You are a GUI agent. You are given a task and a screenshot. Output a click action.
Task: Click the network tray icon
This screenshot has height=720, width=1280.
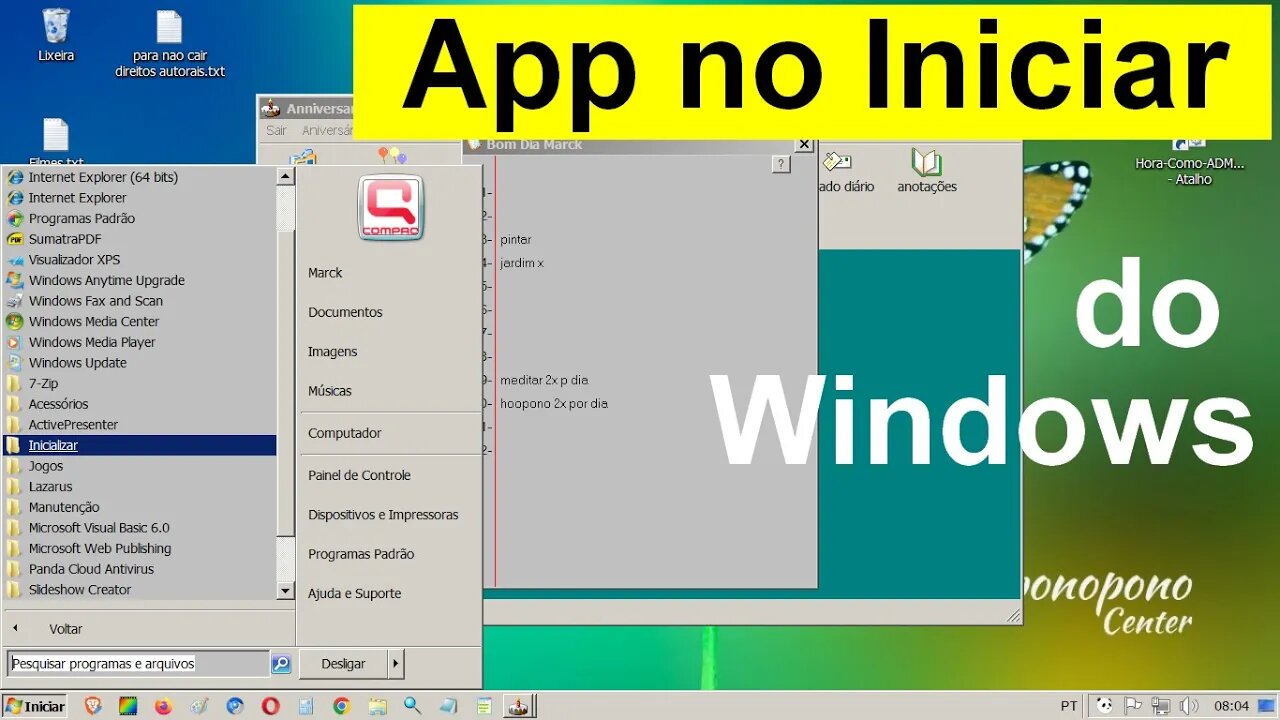pyautogui.click(x=1161, y=706)
